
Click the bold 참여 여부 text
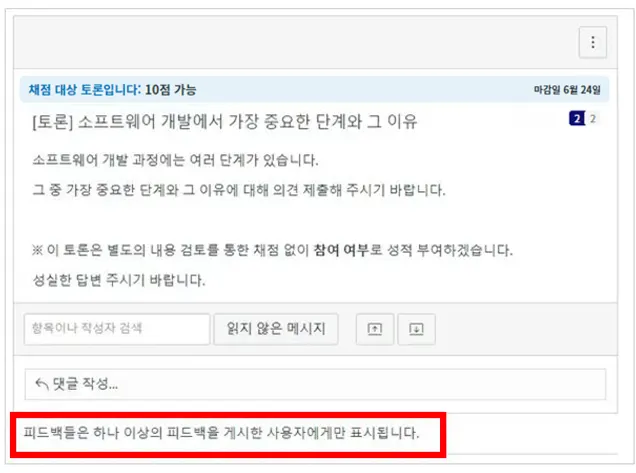341,250
